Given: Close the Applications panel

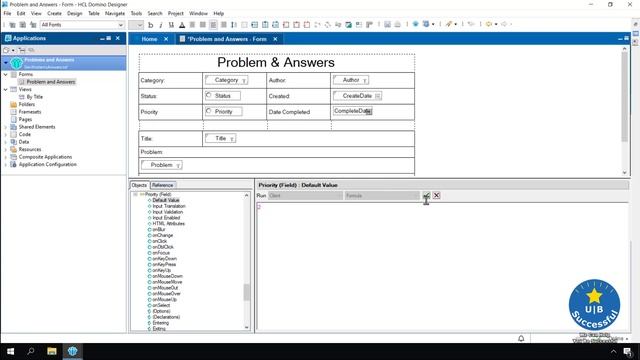Looking at the screenshot, I should click(118, 38).
